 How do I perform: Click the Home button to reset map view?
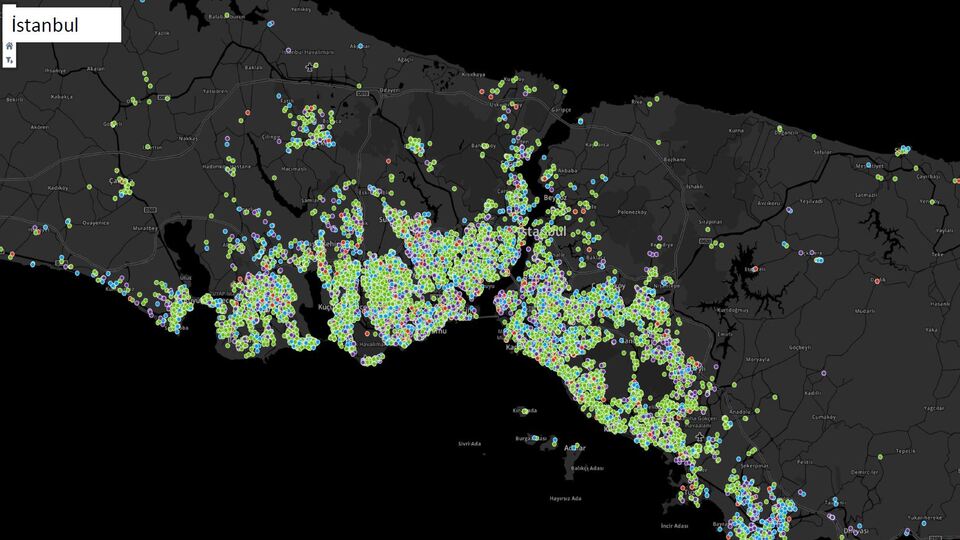coord(9,46)
